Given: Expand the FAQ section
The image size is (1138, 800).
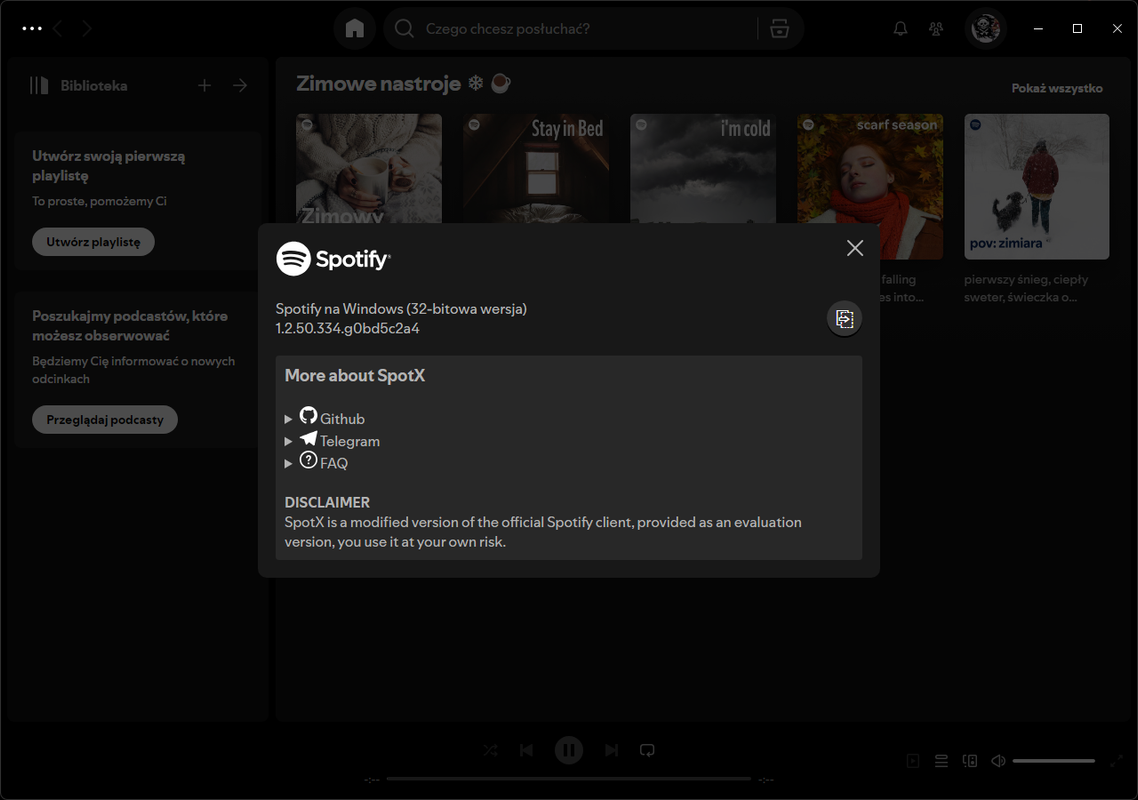Looking at the screenshot, I should pyautogui.click(x=288, y=463).
